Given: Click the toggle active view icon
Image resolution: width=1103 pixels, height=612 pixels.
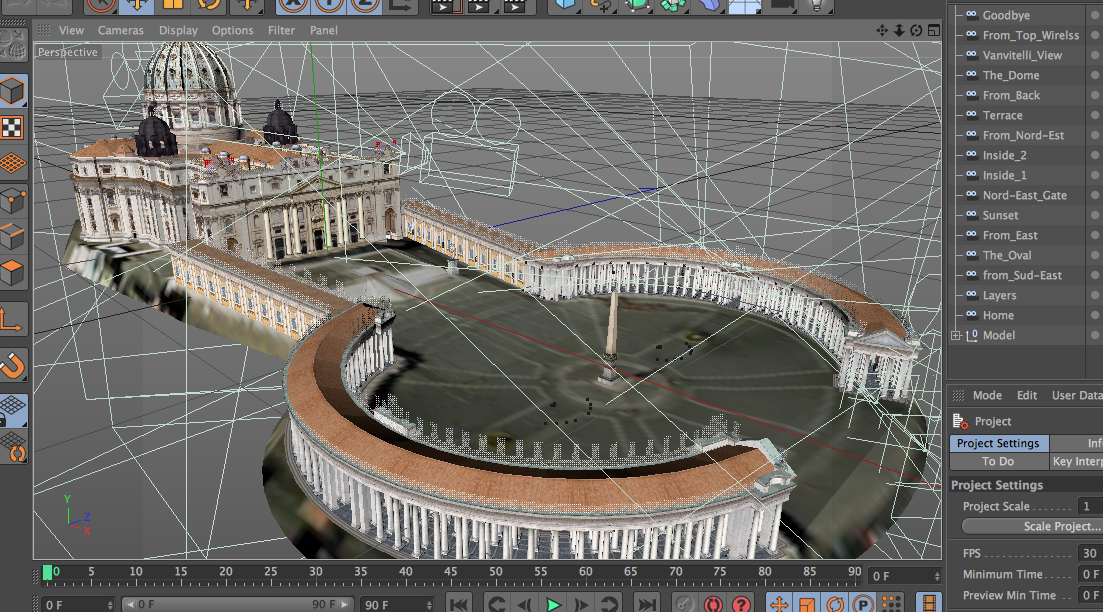Looking at the screenshot, I should pyautogui.click(x=933, y=30).
